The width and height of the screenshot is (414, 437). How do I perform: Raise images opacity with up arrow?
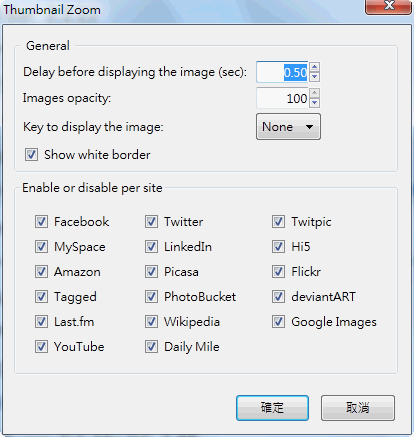point(315,93)
